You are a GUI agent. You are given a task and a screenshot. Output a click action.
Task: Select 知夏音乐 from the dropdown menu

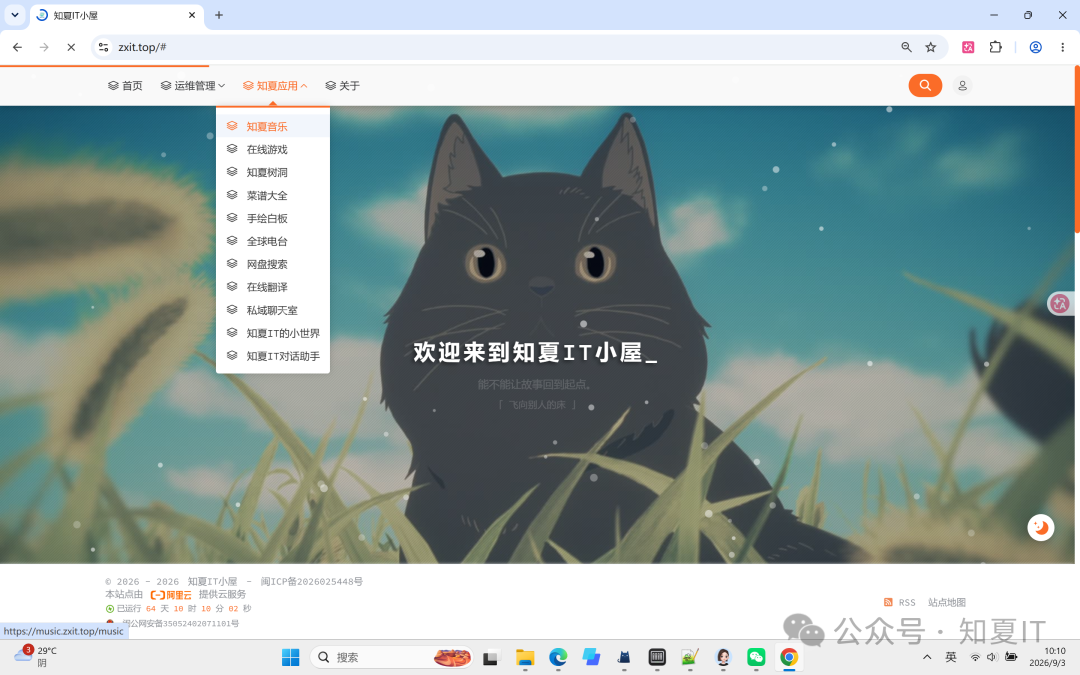click(273, 126)
